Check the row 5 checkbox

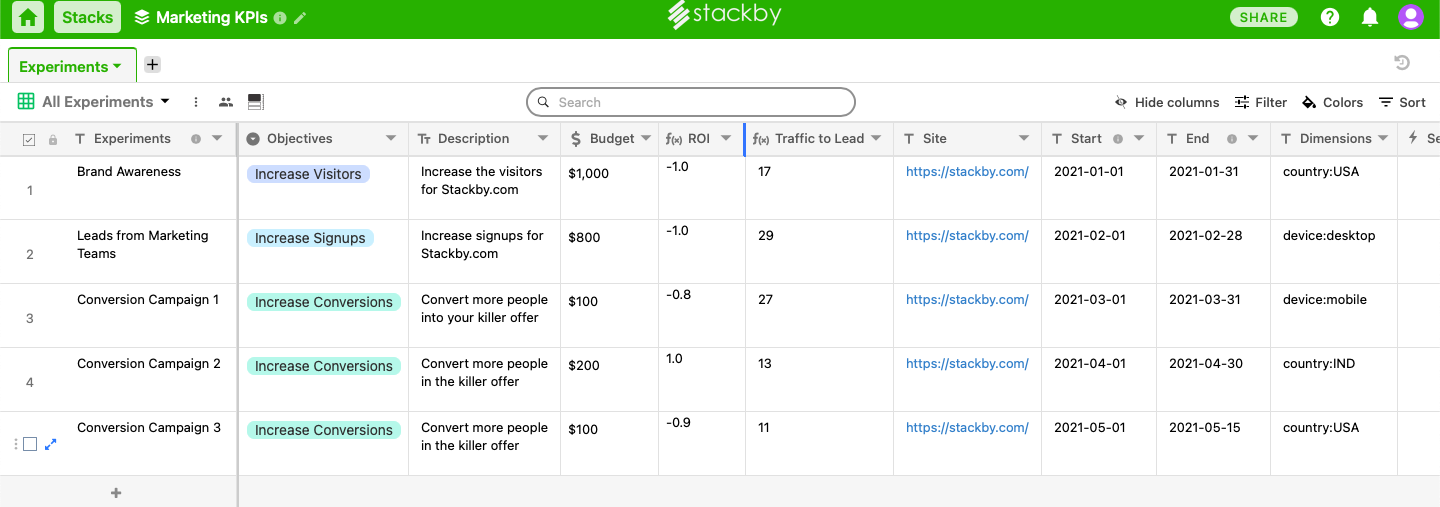click(x=30, y=444)
